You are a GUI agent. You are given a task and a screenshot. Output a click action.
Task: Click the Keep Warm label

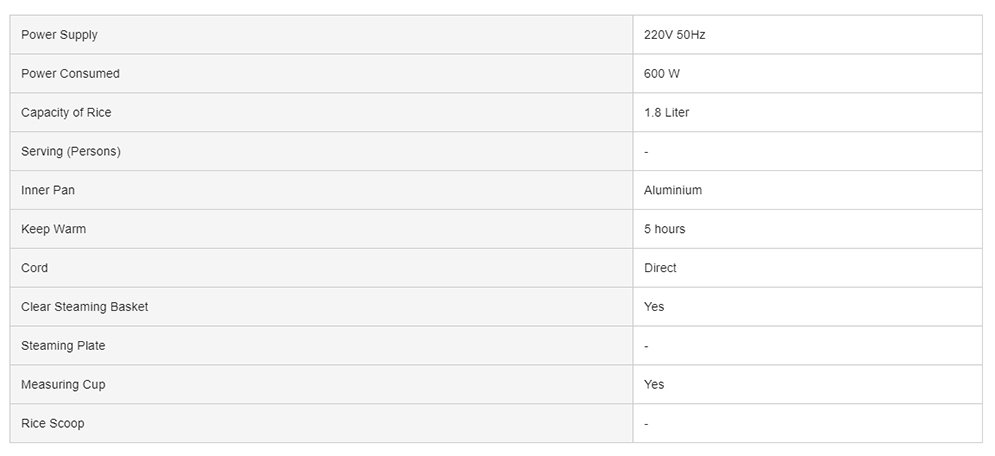point(53,229)
